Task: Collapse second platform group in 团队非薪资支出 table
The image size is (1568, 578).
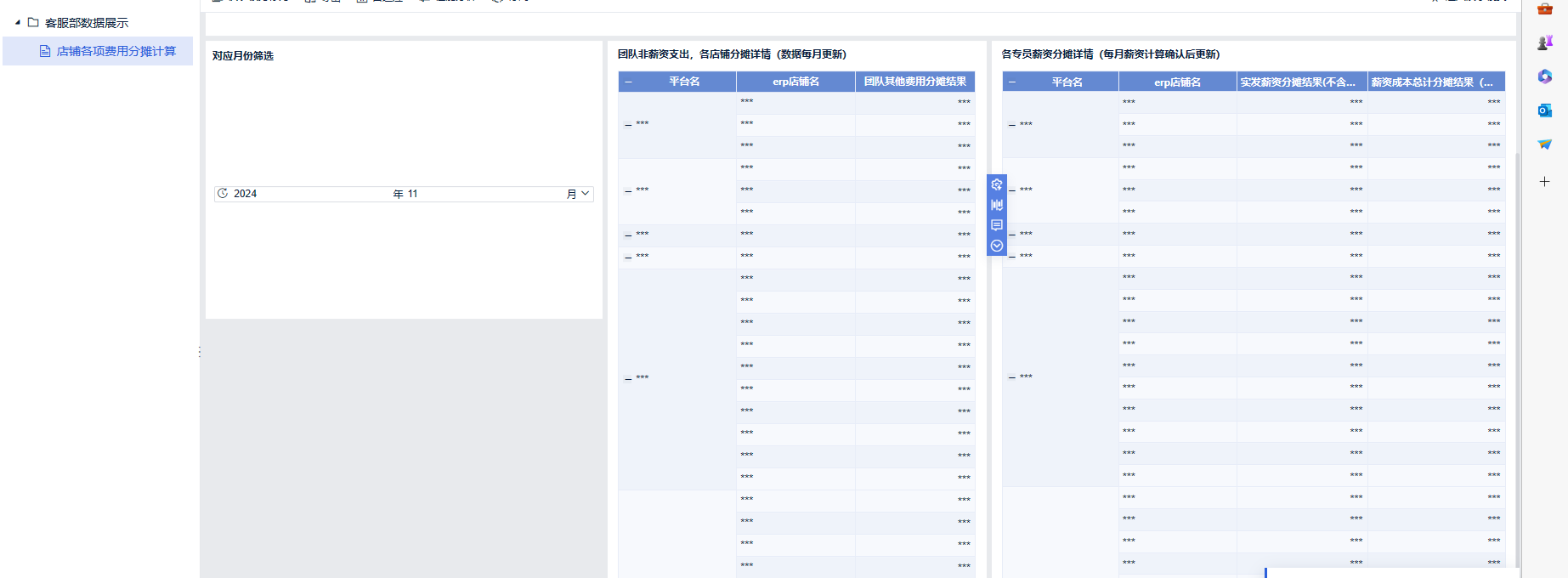Action: (628, 191)
